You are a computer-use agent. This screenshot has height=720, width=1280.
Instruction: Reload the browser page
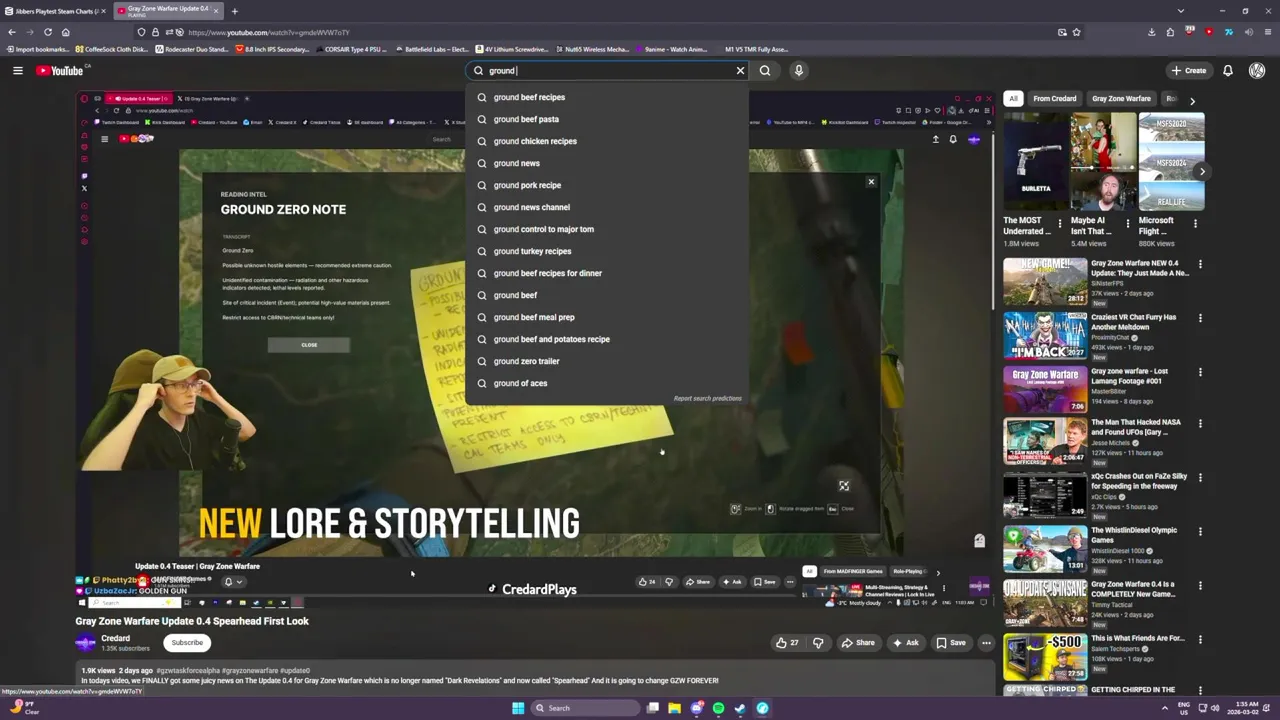pyautogui.click(x=47, y=32)
